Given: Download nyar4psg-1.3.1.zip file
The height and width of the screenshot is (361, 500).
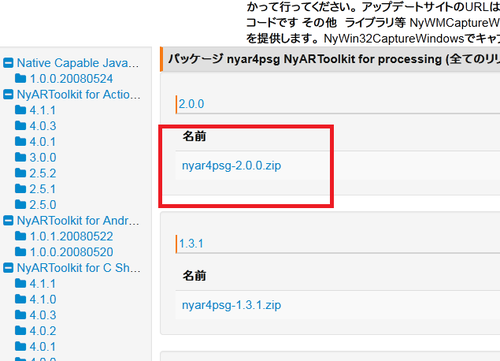Looking at the screenshot, I should (x=231, y=305).
